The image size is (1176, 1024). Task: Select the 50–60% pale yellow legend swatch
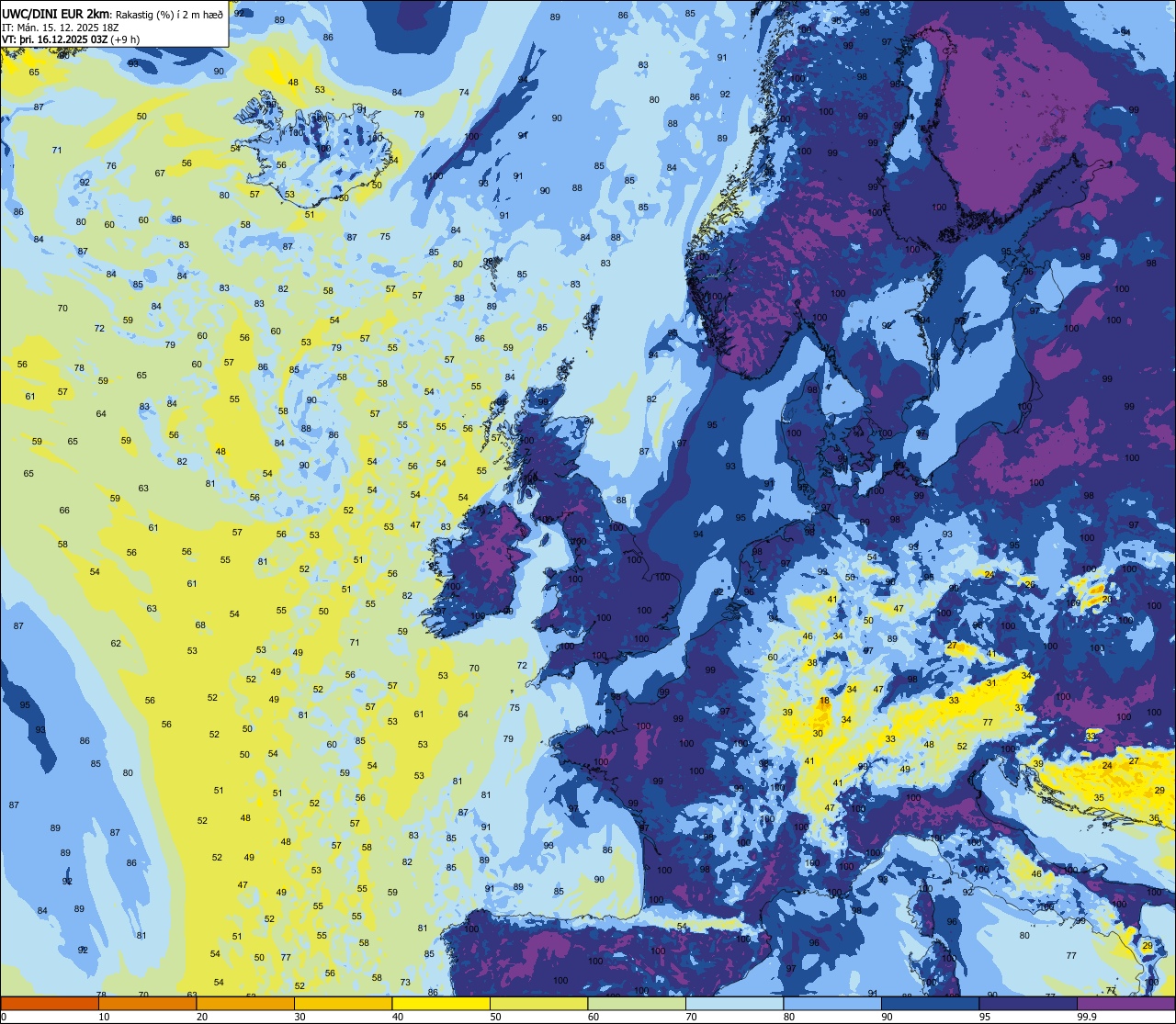(539, 1004)
